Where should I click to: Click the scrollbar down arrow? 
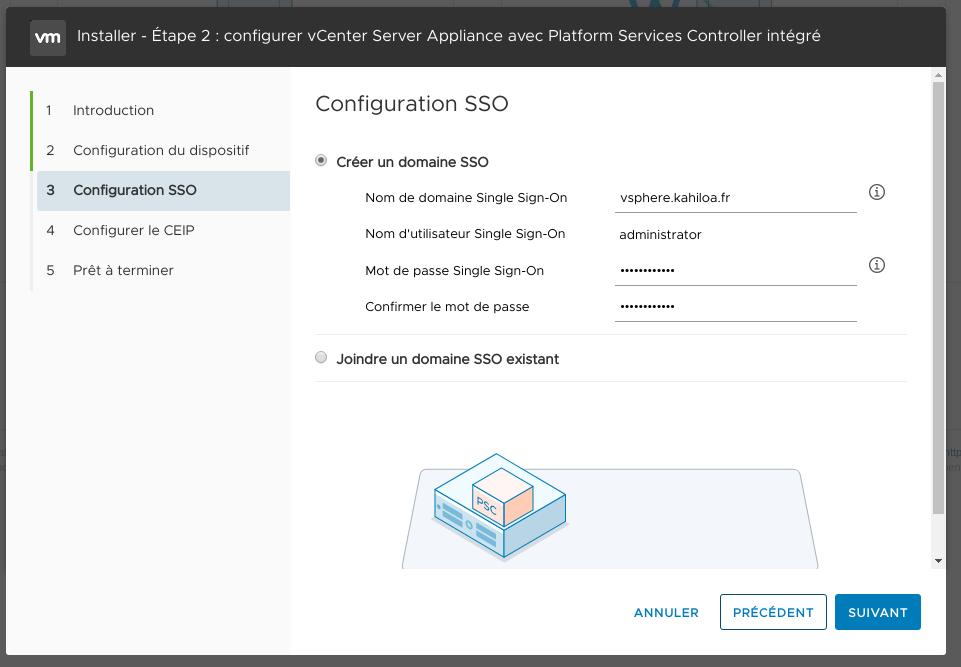(938, 561)
